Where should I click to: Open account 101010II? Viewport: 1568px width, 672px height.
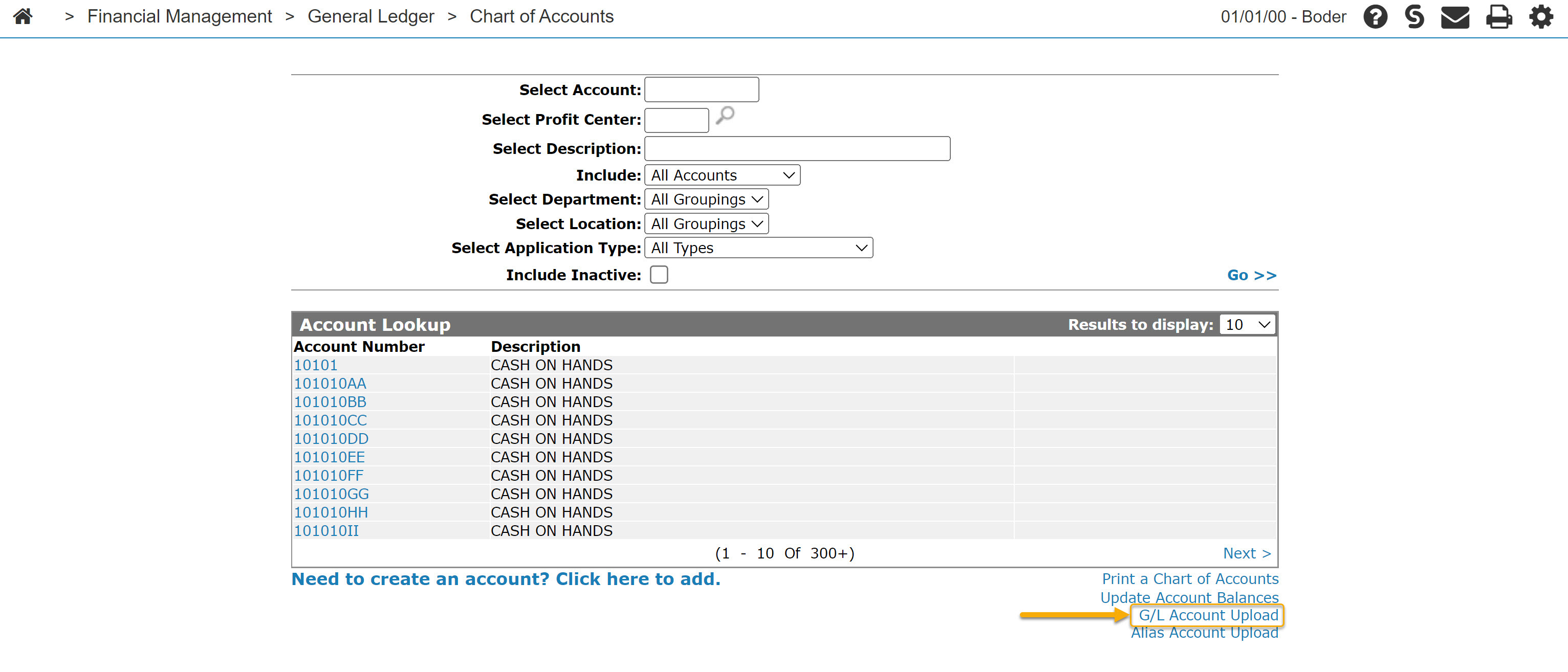(x=326, y=530)
